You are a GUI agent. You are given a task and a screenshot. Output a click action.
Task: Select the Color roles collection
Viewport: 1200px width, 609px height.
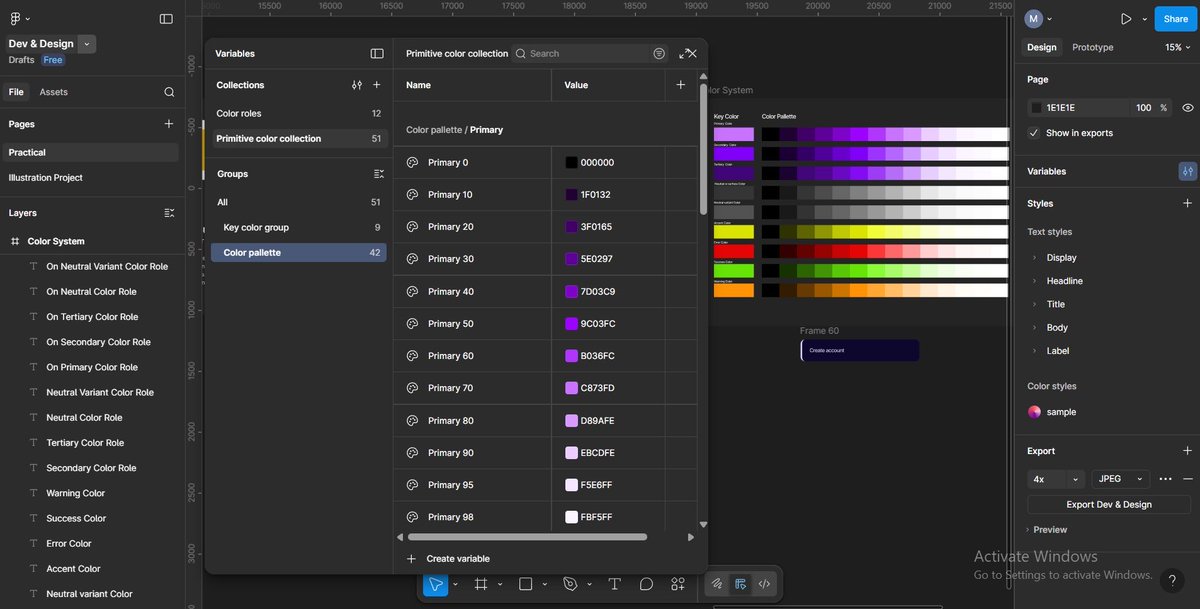pos(298,114)
